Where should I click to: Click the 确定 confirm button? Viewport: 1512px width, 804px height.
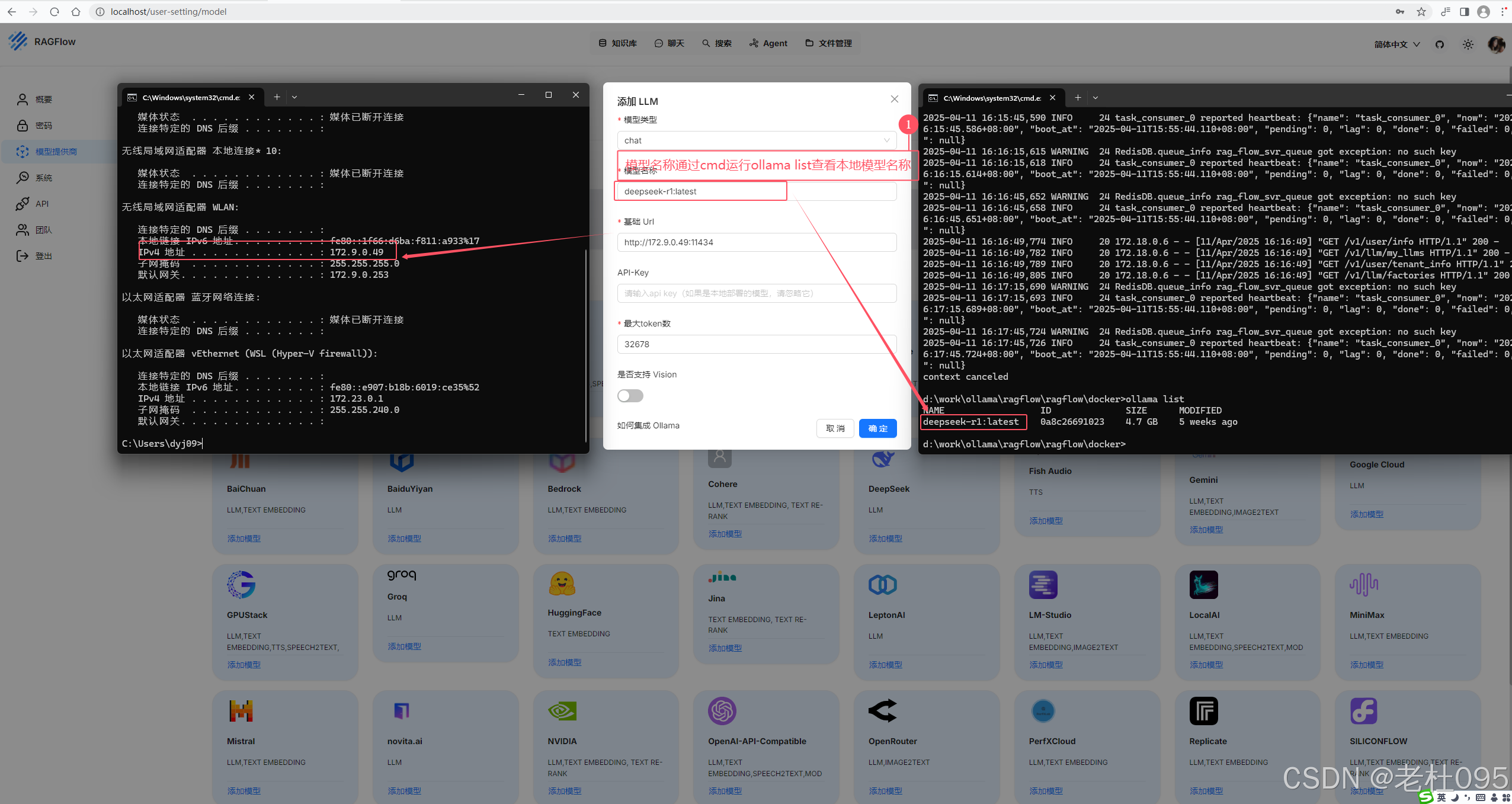point(877,428)
